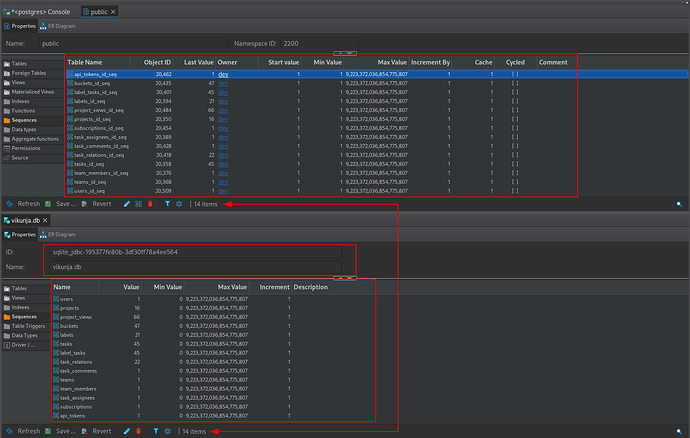Click the search magnifier in vikunja.db bottom toolbar
The width and height of the screenshot is (690, 438).
679,431
